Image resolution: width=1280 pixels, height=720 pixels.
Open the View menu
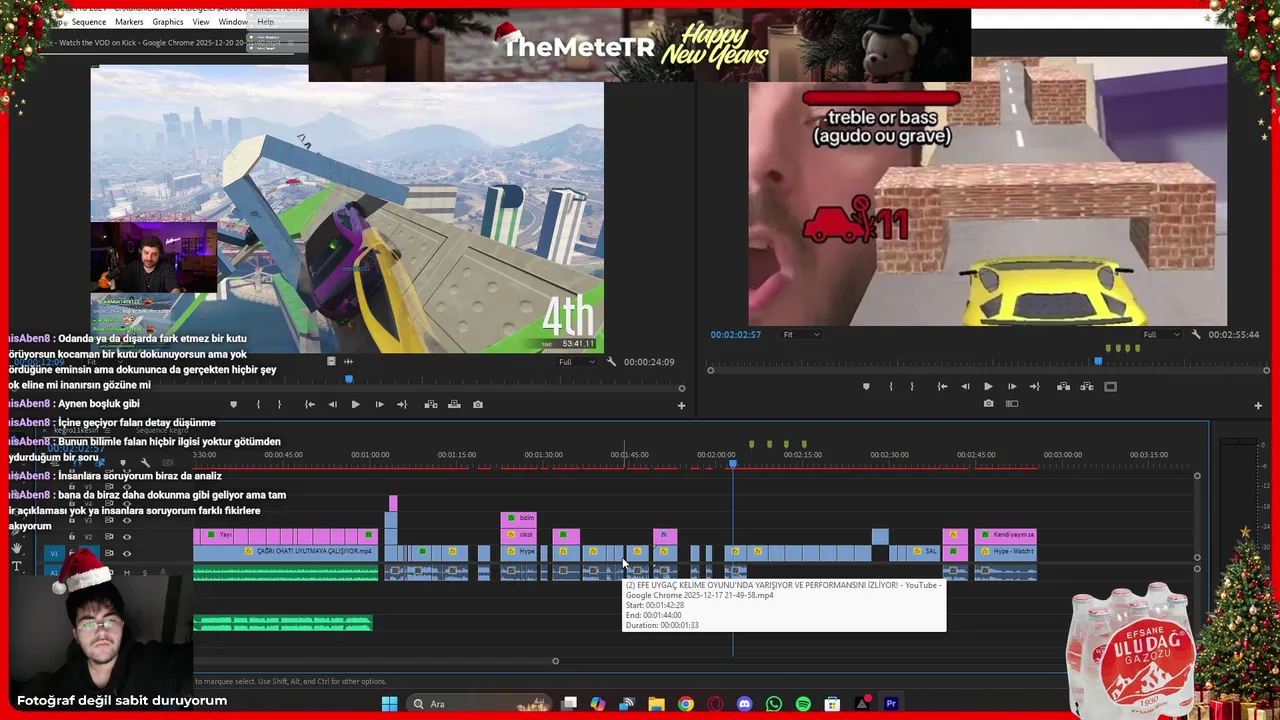tap(201, 22)
